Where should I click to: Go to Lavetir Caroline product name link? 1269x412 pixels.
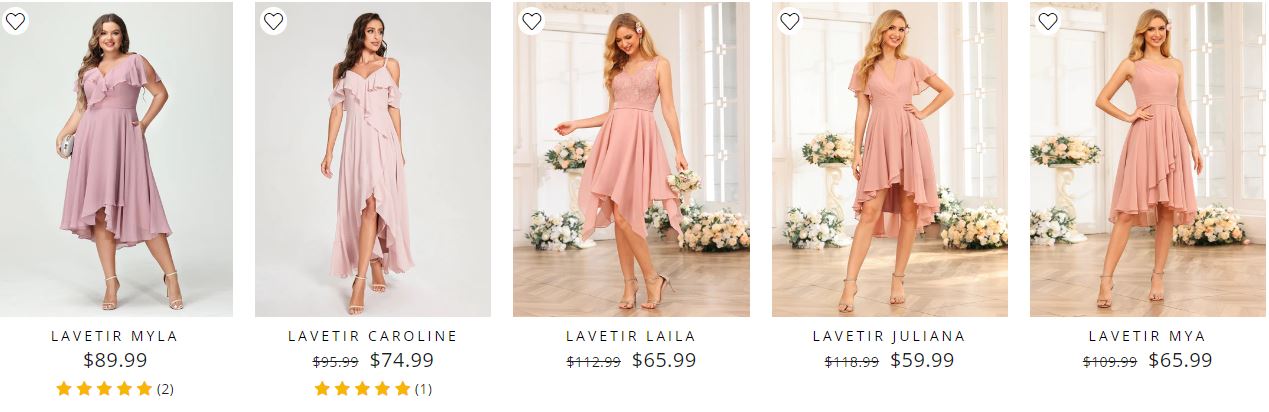(372, 336)
